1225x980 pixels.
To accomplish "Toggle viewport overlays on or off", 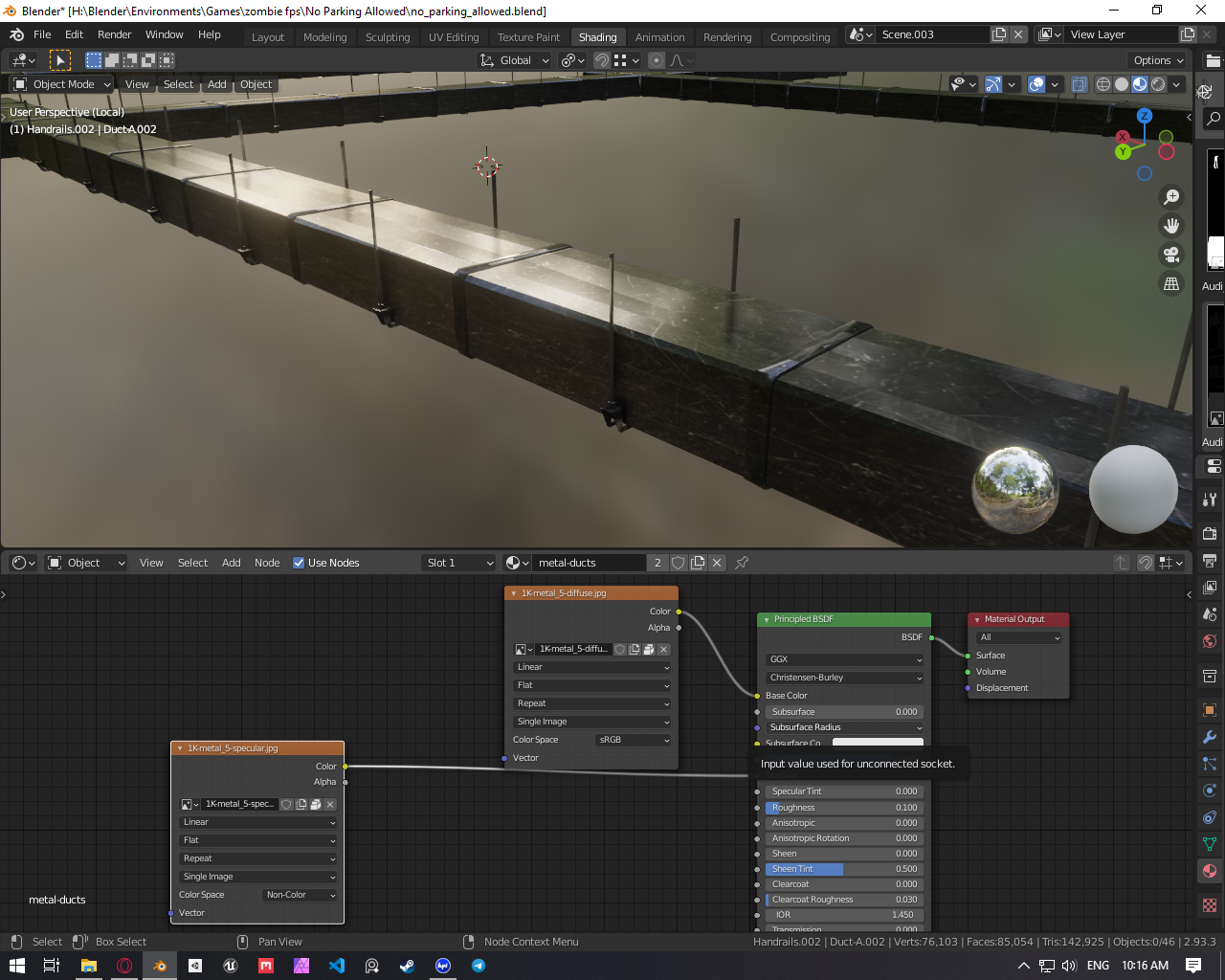I will [1036, 84].
